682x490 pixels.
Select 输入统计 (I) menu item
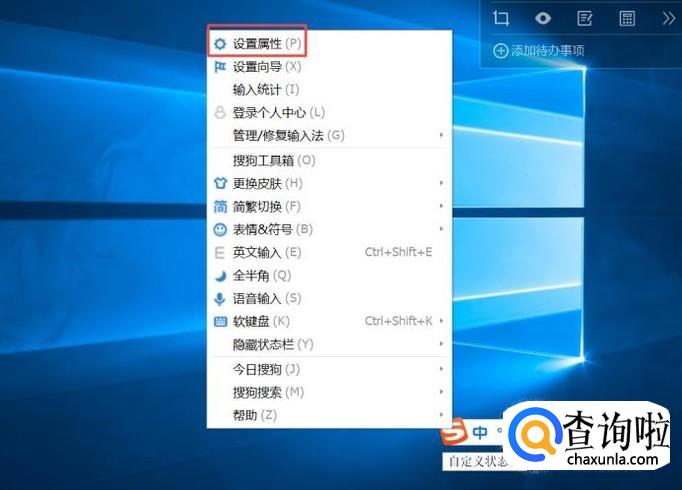click(x=329, y=90)
